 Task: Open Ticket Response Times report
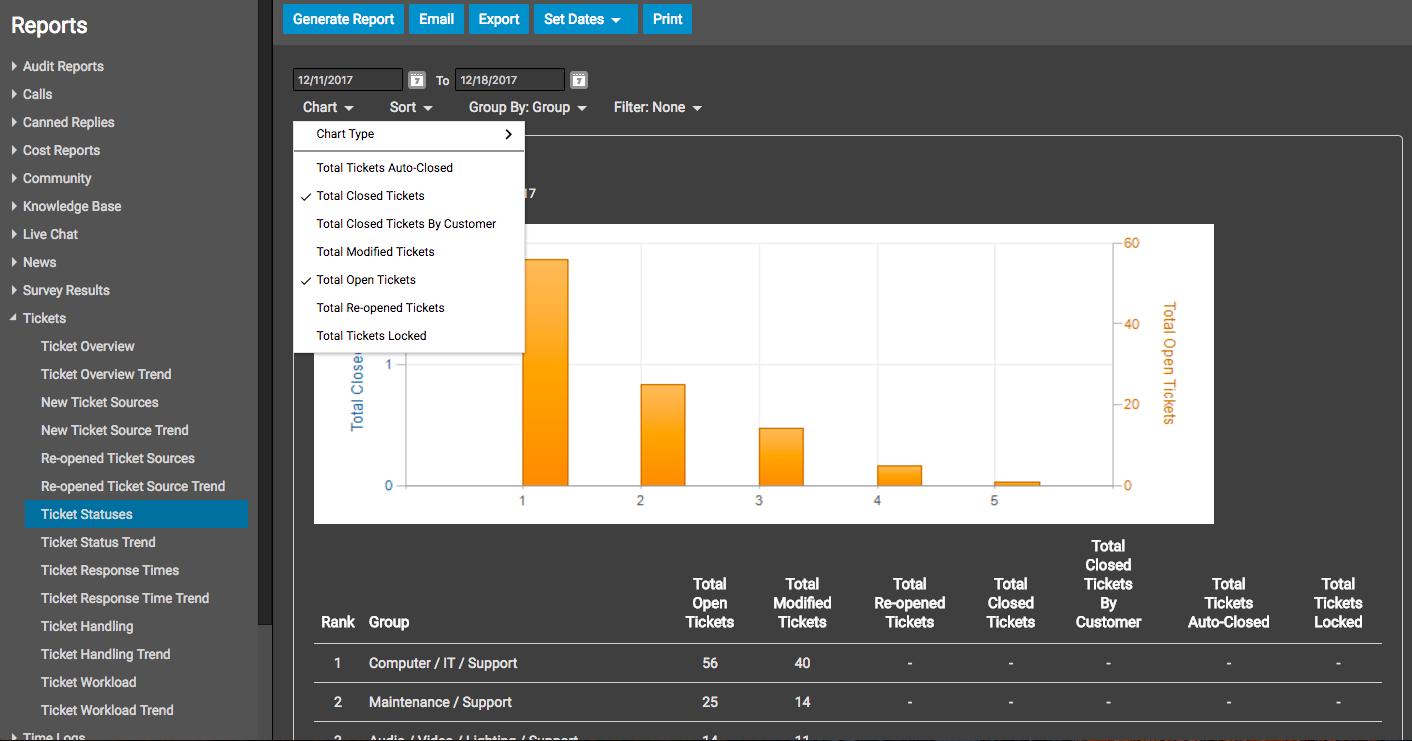click(110, 570)
